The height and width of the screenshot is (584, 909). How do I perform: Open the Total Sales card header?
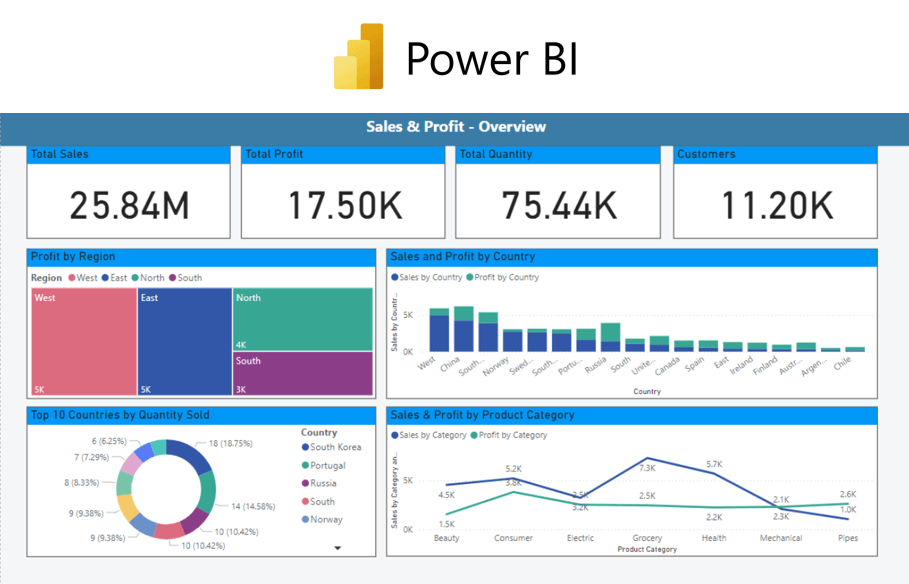pyautogui.click(x=132, y=155)
